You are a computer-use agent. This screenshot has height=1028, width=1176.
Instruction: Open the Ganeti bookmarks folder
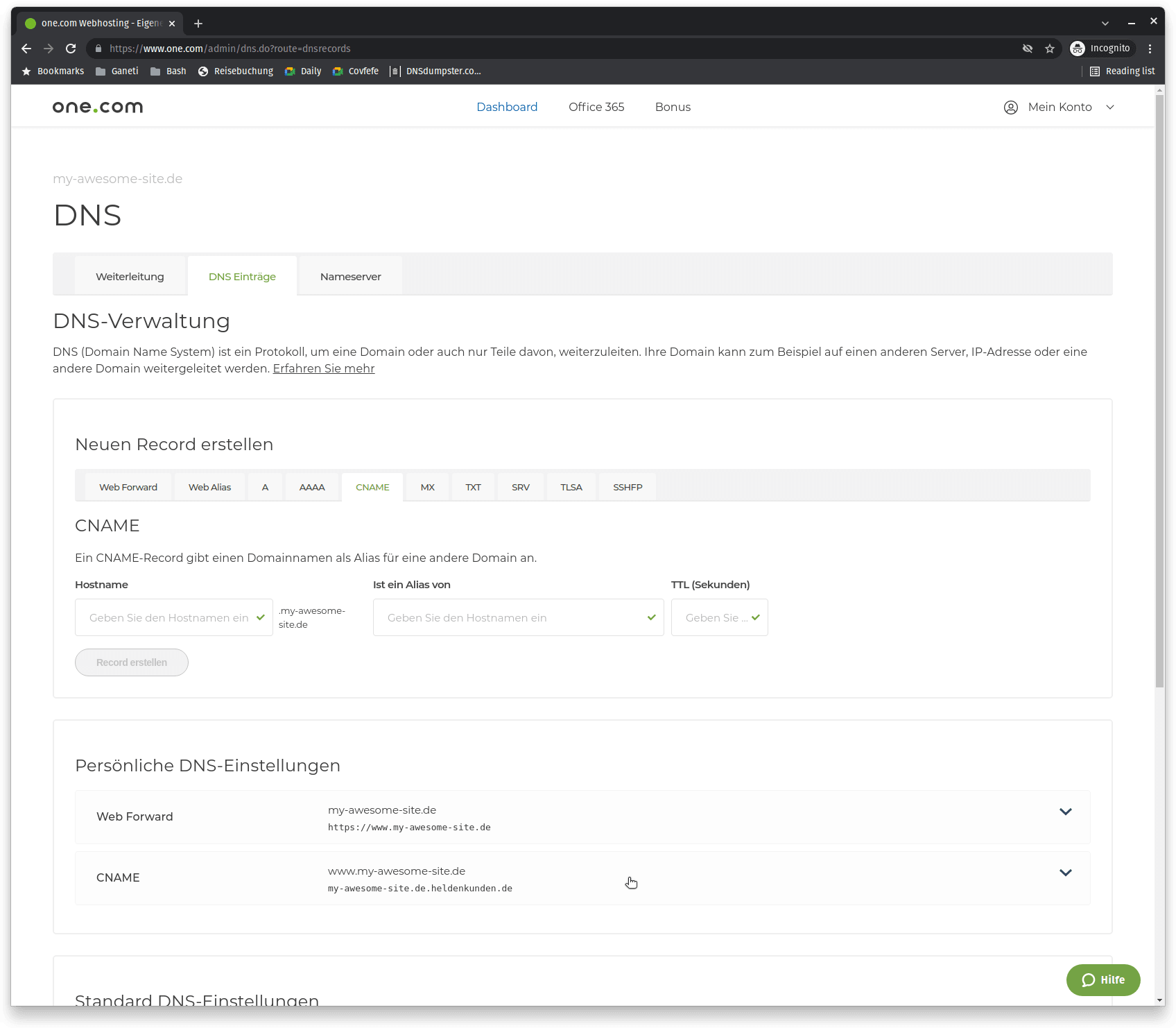[x=117, y=71]
